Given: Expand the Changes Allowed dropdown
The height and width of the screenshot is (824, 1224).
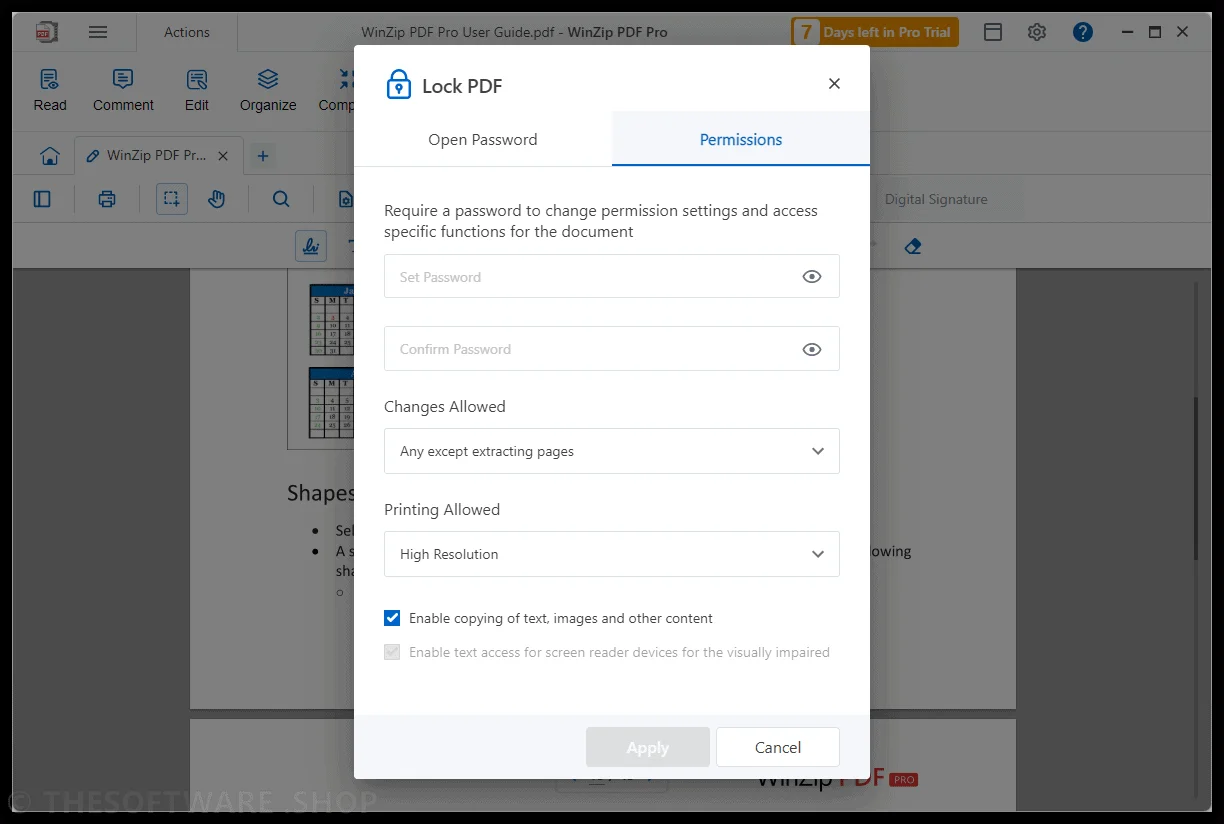Looking at the screenshot, I should coord(612,451).
